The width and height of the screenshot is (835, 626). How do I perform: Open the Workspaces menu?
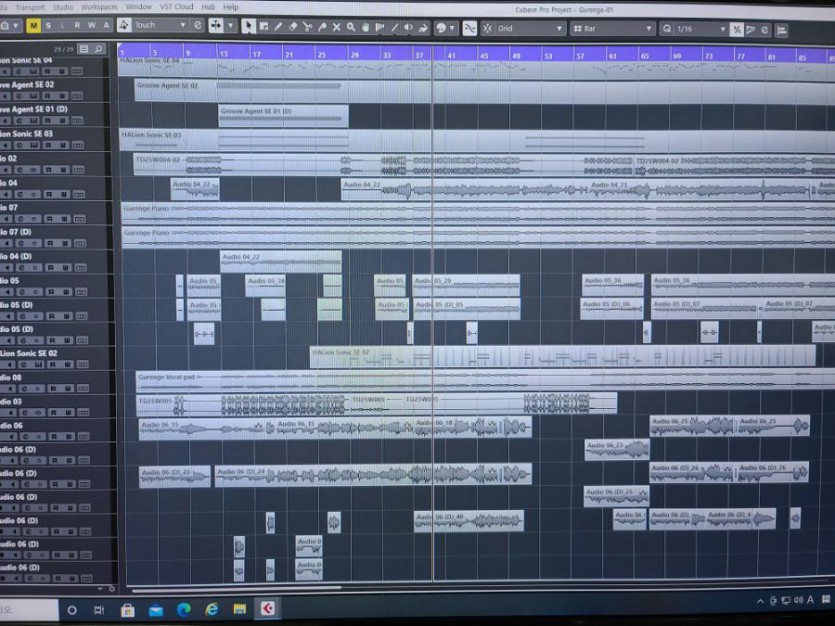pyautogui.click(x=99, y=6)
